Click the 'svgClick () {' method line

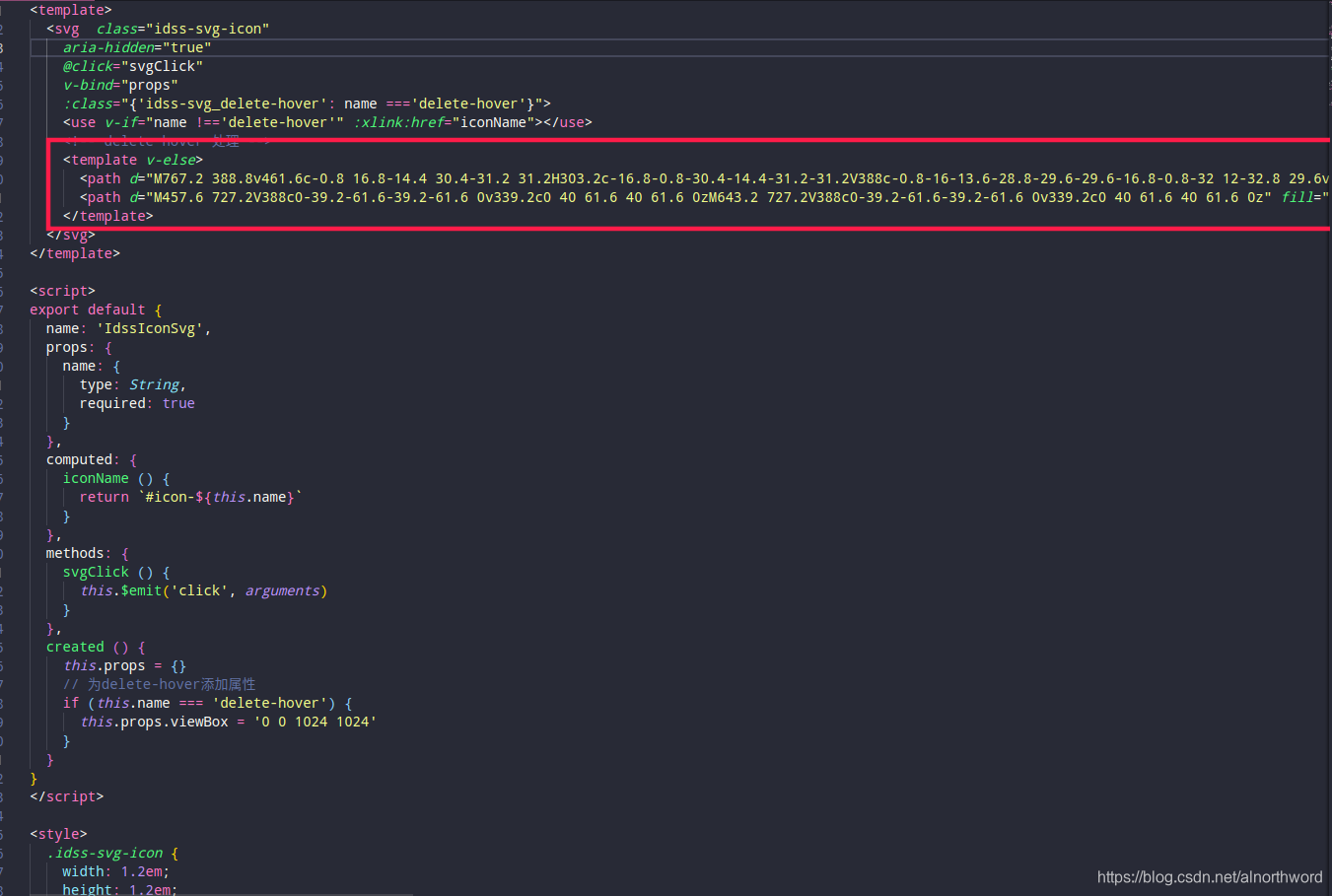point(116,572)
